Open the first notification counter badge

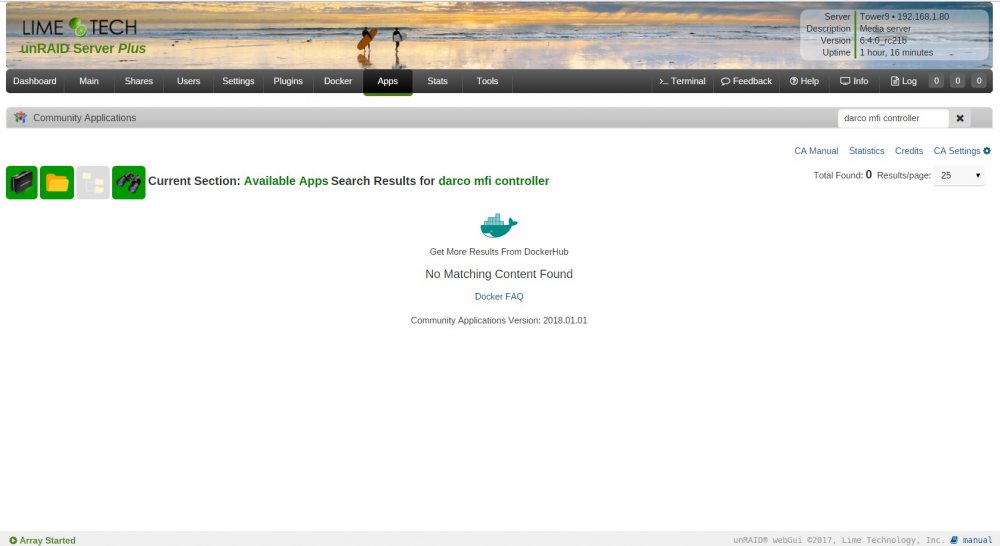[936, 81]
